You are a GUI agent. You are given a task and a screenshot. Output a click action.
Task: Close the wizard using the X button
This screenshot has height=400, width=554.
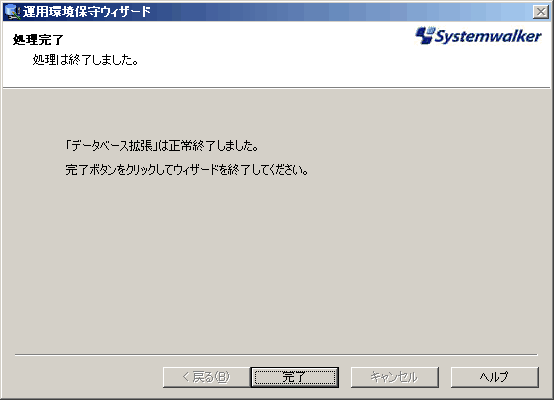click(x=541, y=12)
